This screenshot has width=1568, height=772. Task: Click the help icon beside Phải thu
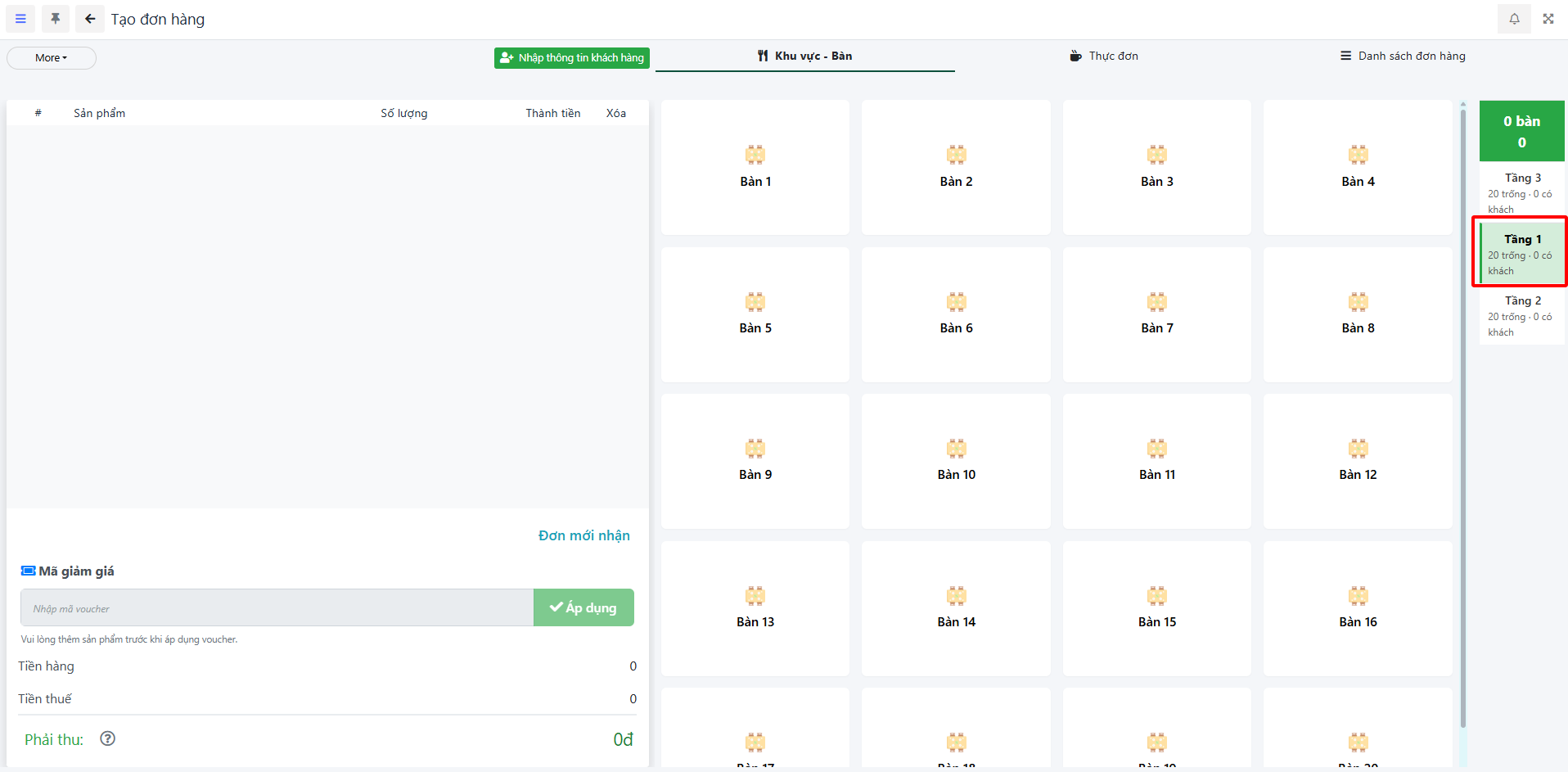[x=107, y=738]
